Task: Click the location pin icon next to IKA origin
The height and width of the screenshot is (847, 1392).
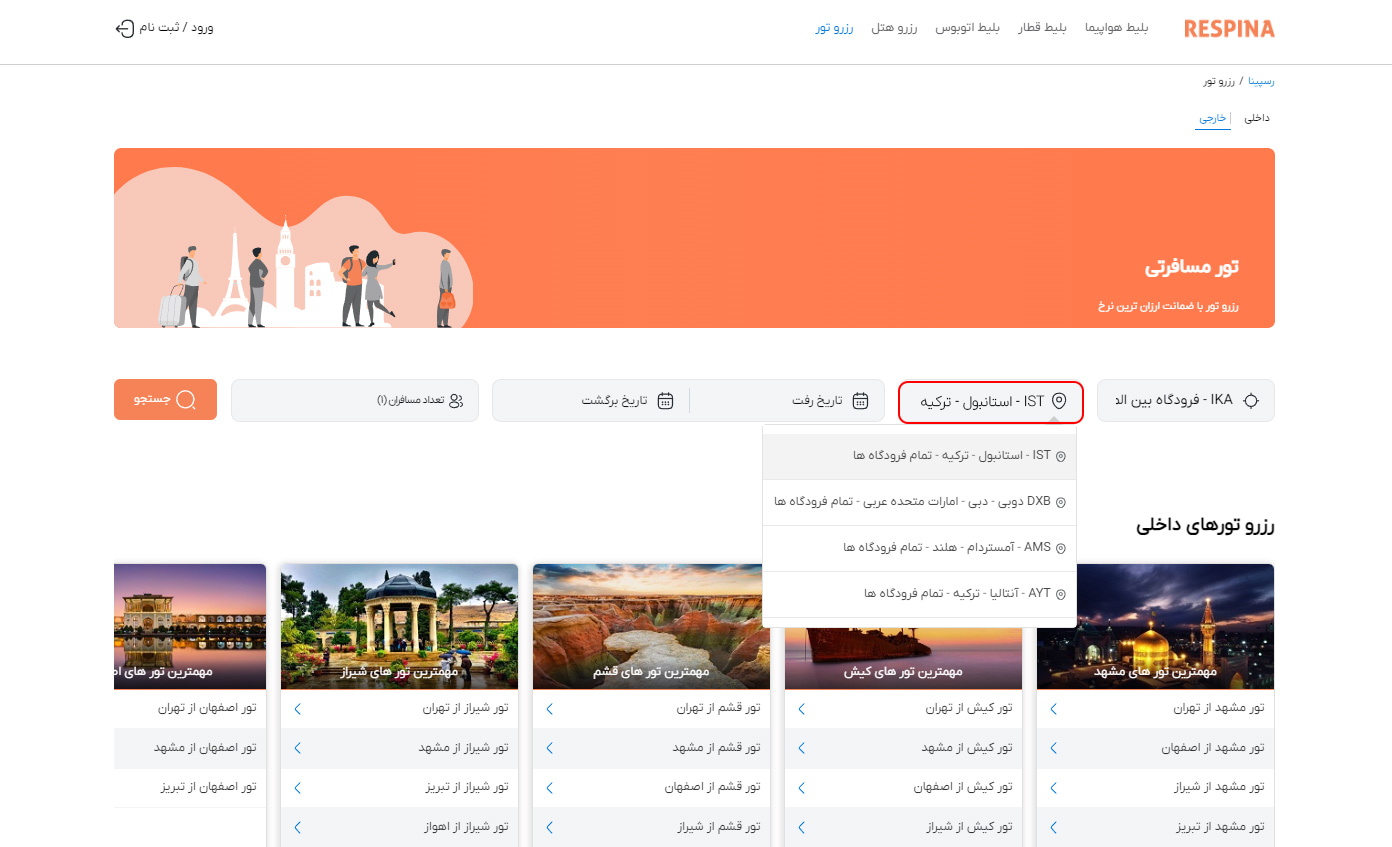Action: 1251,400
